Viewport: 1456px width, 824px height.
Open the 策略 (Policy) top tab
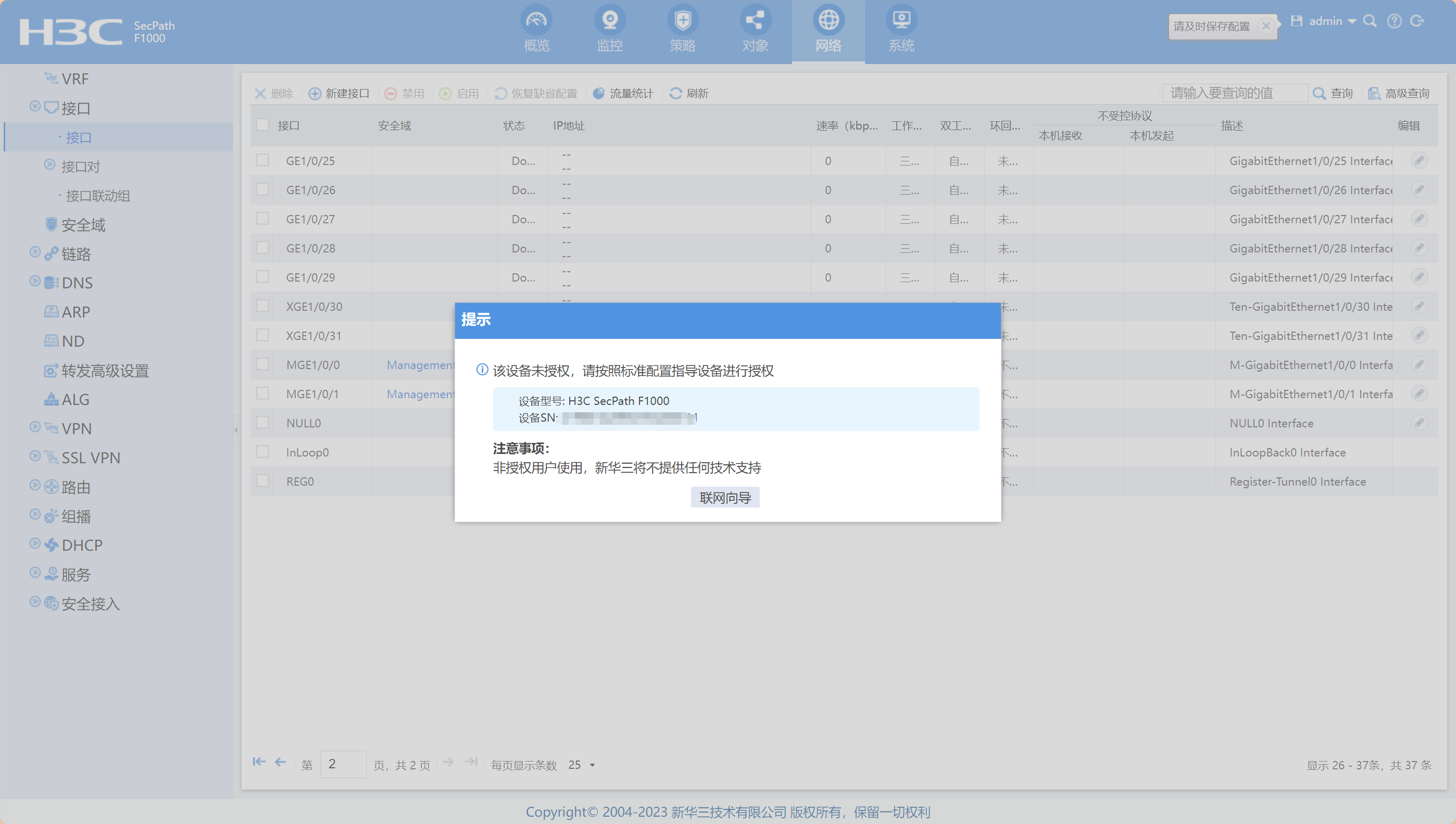pos(682,31)
